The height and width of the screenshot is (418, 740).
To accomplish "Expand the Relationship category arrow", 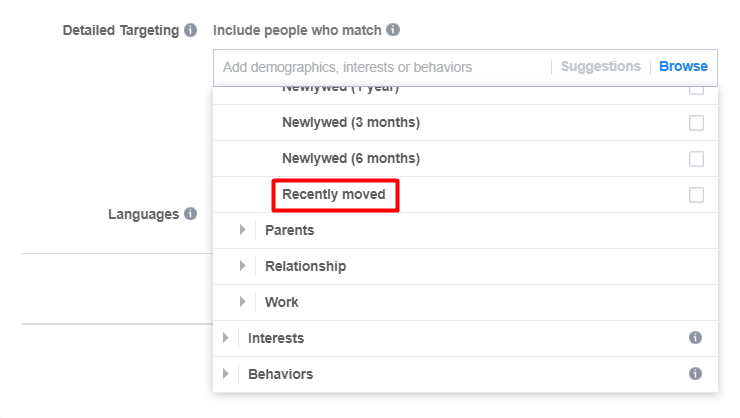I will pos(243,266).
